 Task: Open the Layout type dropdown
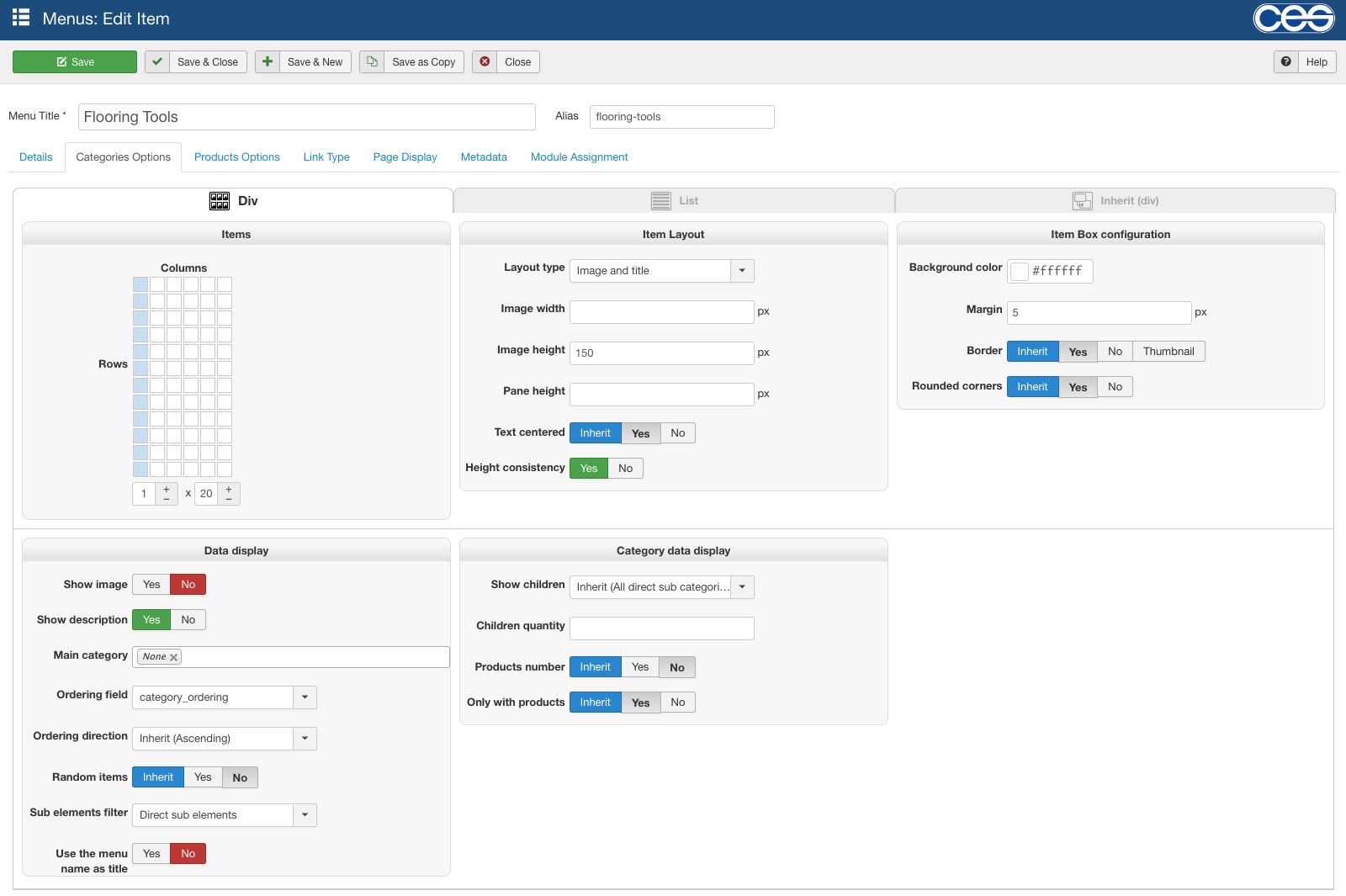(742, 271)
